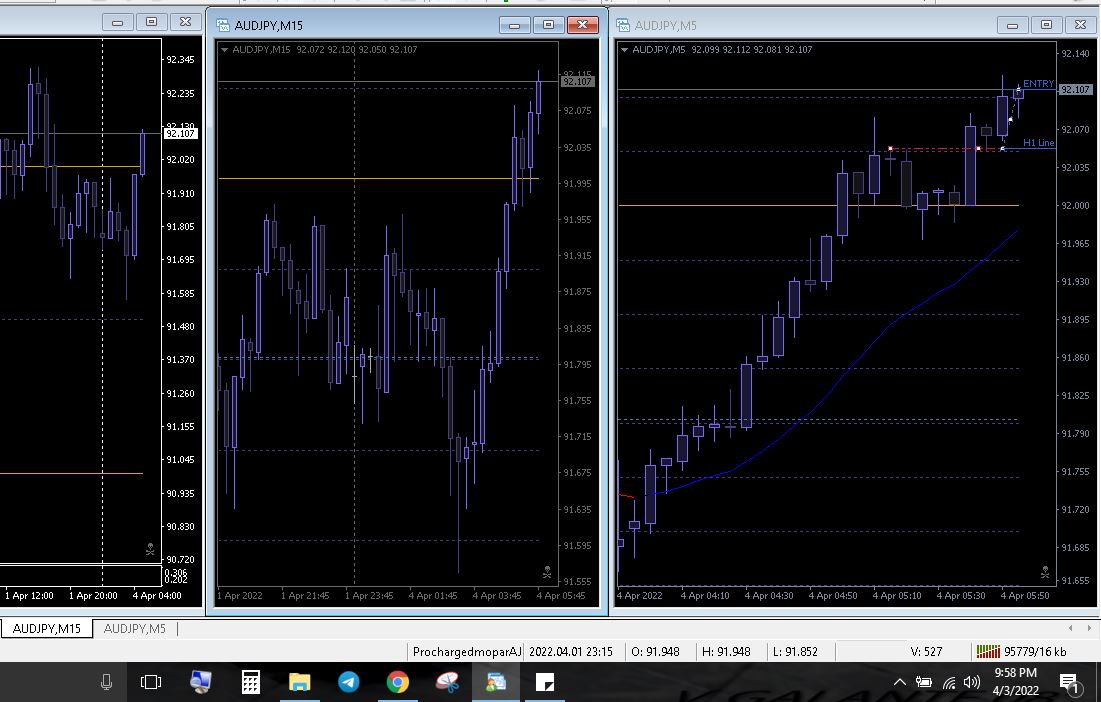Open the Wi-Fi network tray icon
Screen dimensions: 1101x702
(x=949, y=682)
